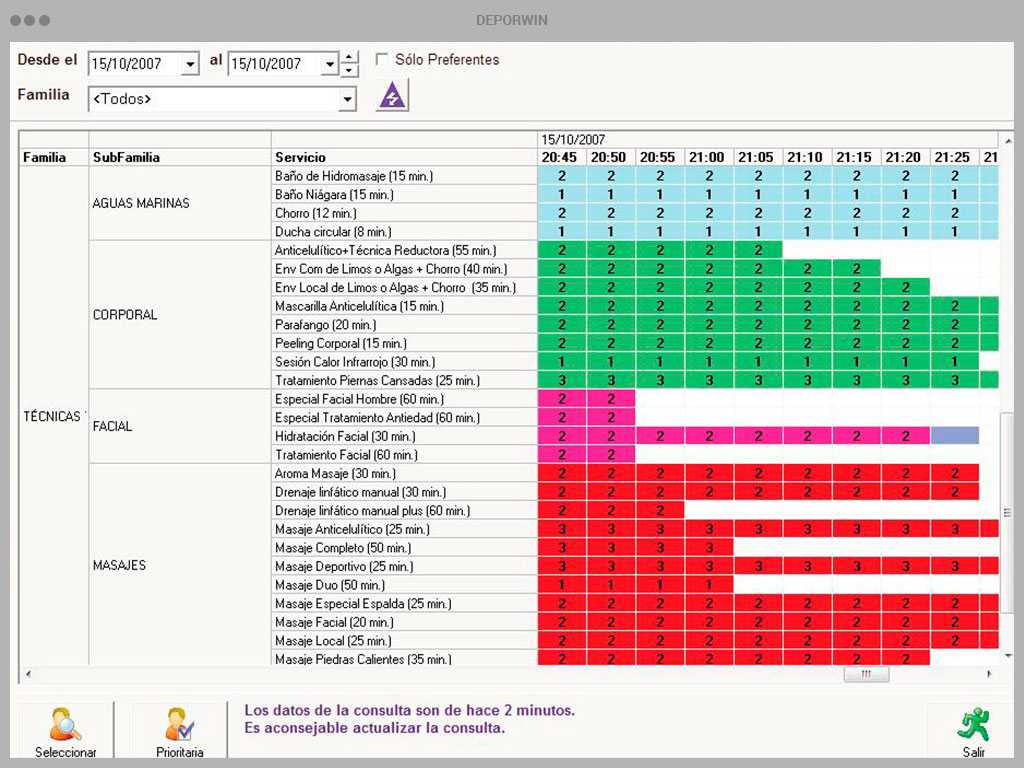1024x768 pixels.
Task: Select service Masaje Facial (20 min.)
Action: click(404, 622)
